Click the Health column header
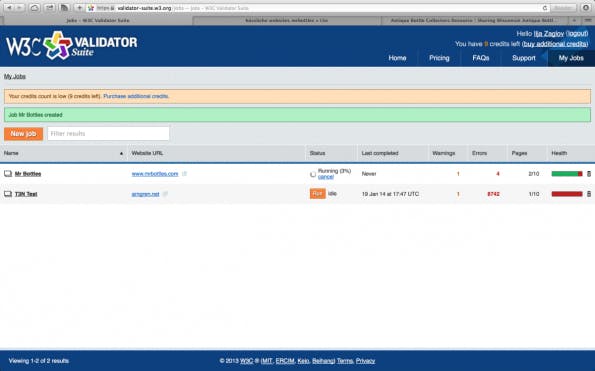This screenshot has width=595, height=371. pos(559,153)
